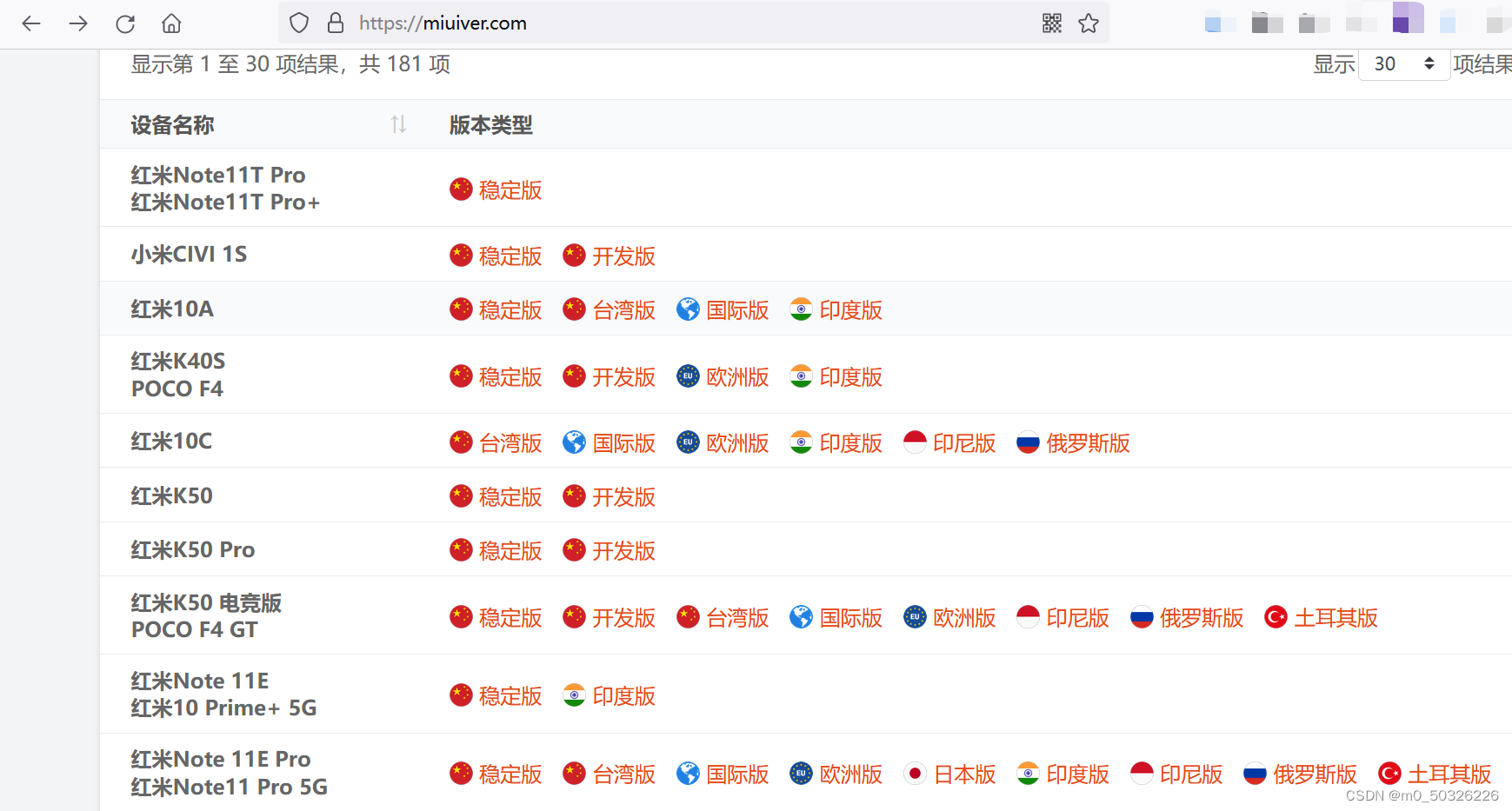Open 印尼版 link for 红米K50 电竞版

pyautogui.click(x=1078, y=618)
